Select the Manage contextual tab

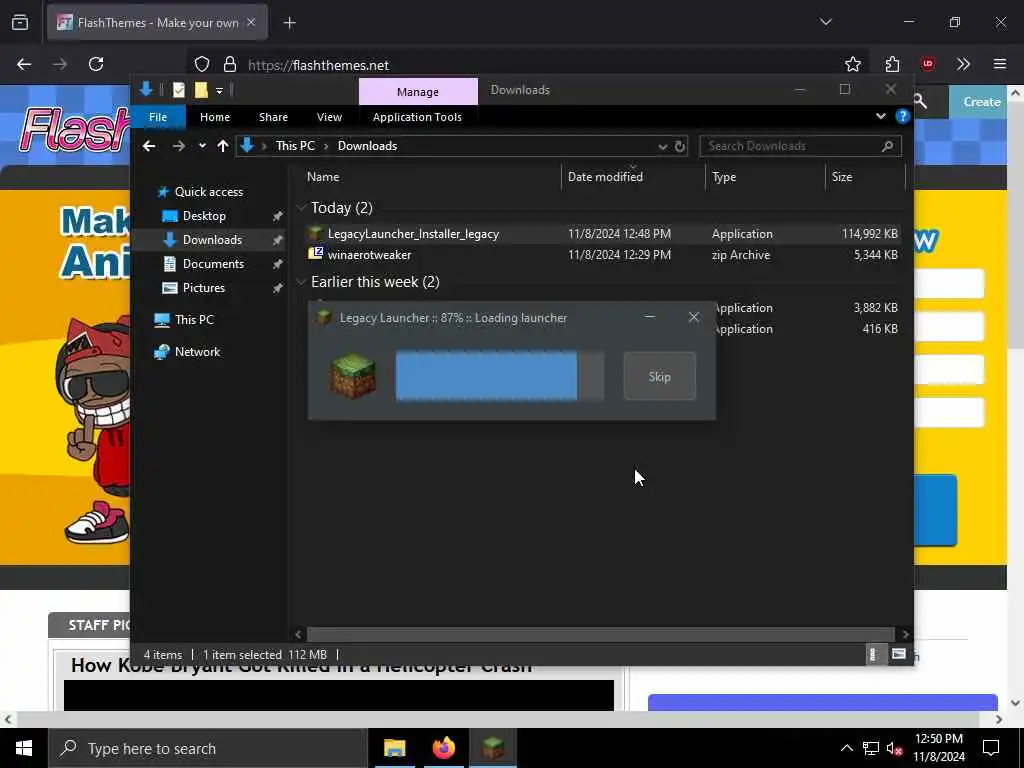(x=418, y=91)
